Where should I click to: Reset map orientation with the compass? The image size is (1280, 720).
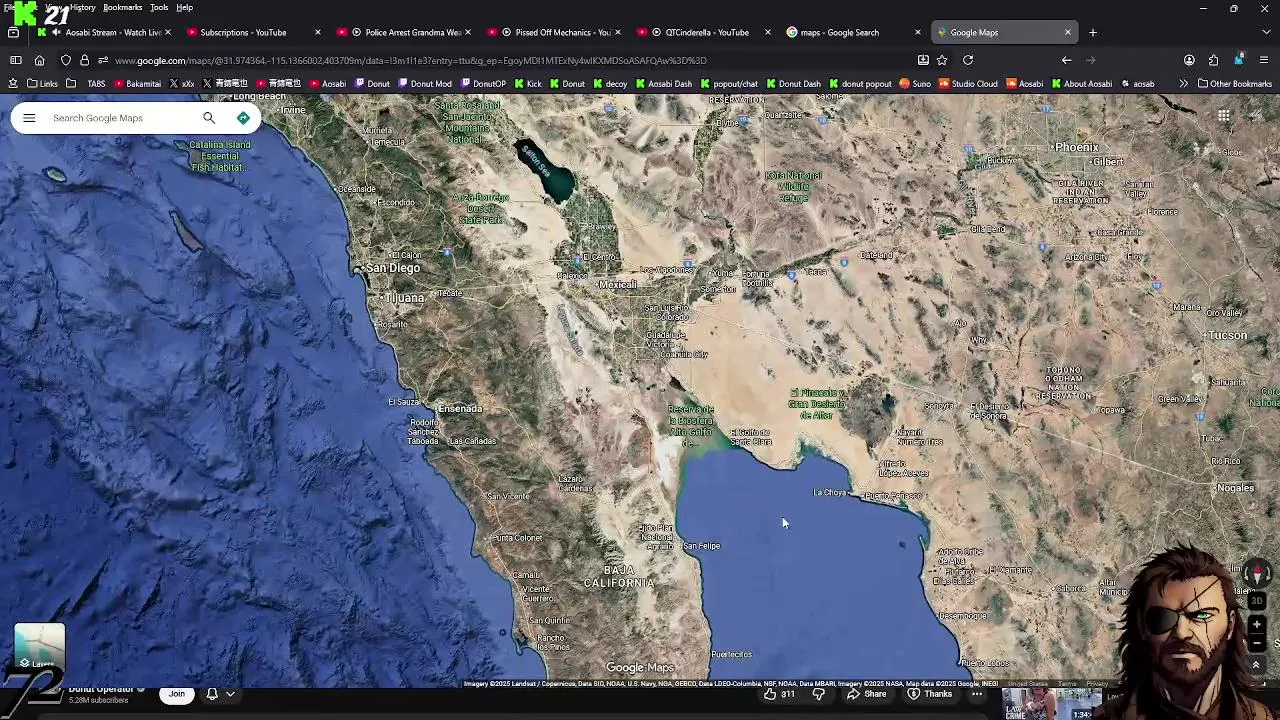pos(1257,574)
